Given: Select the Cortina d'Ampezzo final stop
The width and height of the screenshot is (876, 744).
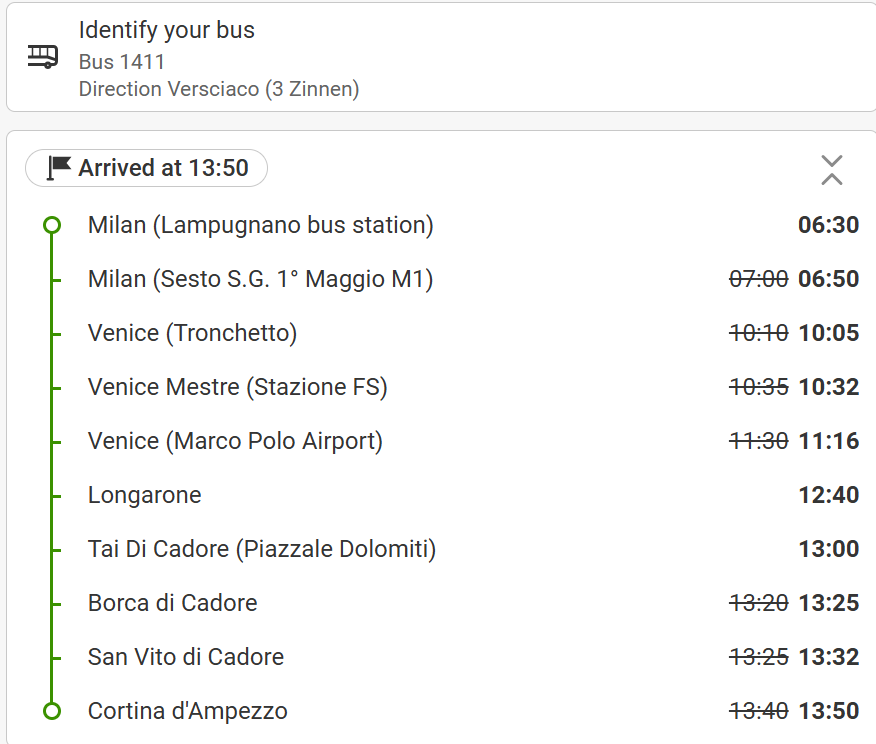Looking at the screenshot, I should pyautogui.click(x=187, y=711).
